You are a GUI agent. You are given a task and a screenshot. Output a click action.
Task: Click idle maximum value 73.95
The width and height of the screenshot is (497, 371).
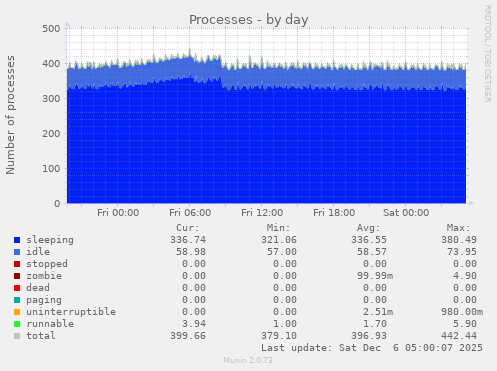tap(462, 252)
